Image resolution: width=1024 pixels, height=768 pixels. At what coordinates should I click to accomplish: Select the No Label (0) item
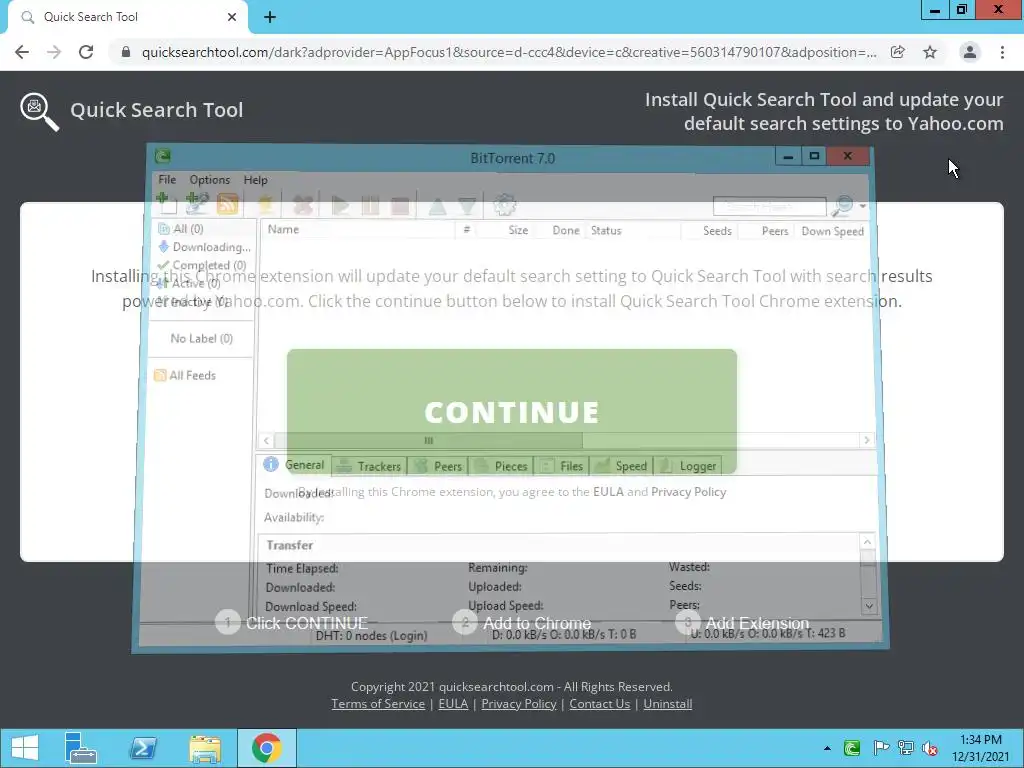pos(201,338)
